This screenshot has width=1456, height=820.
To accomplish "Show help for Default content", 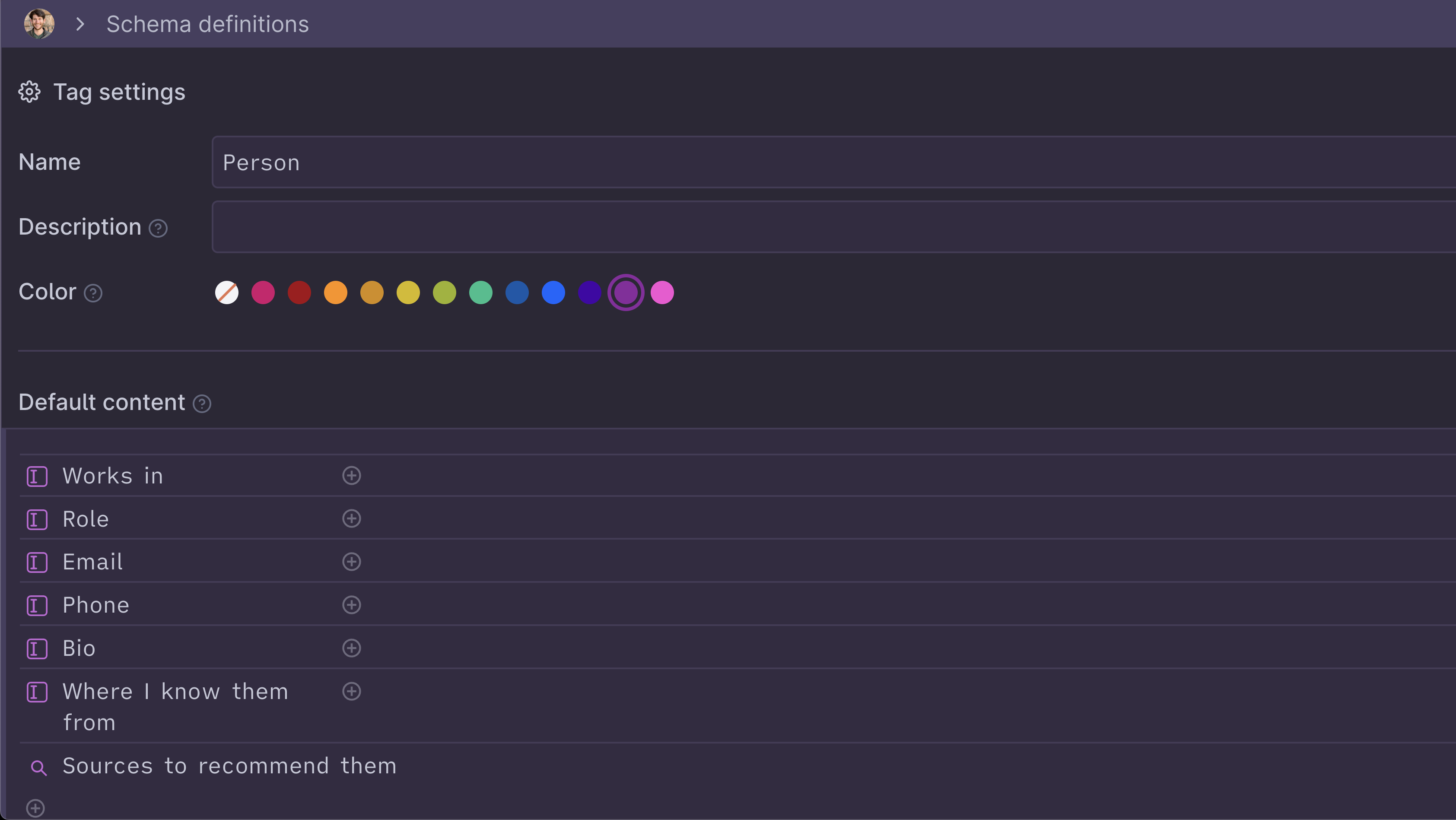I will [202, 404].
